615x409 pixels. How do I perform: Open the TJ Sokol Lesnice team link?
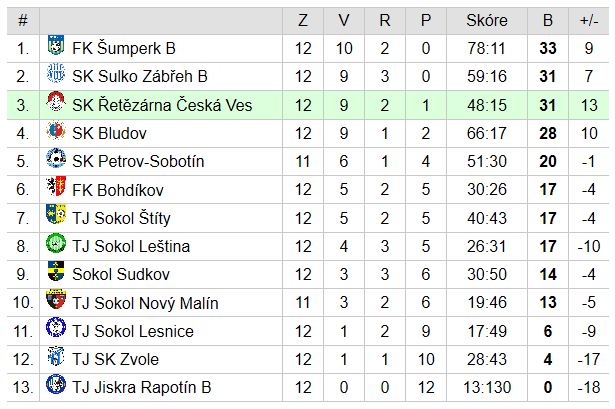click(133, 331)
